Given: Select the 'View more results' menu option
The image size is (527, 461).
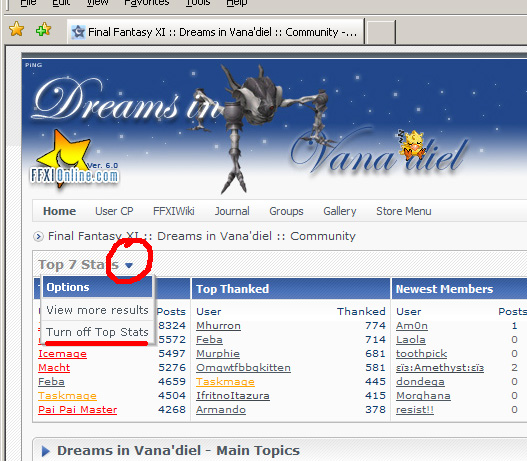Looking at the screenshot, I should click(x=97, y=310).
